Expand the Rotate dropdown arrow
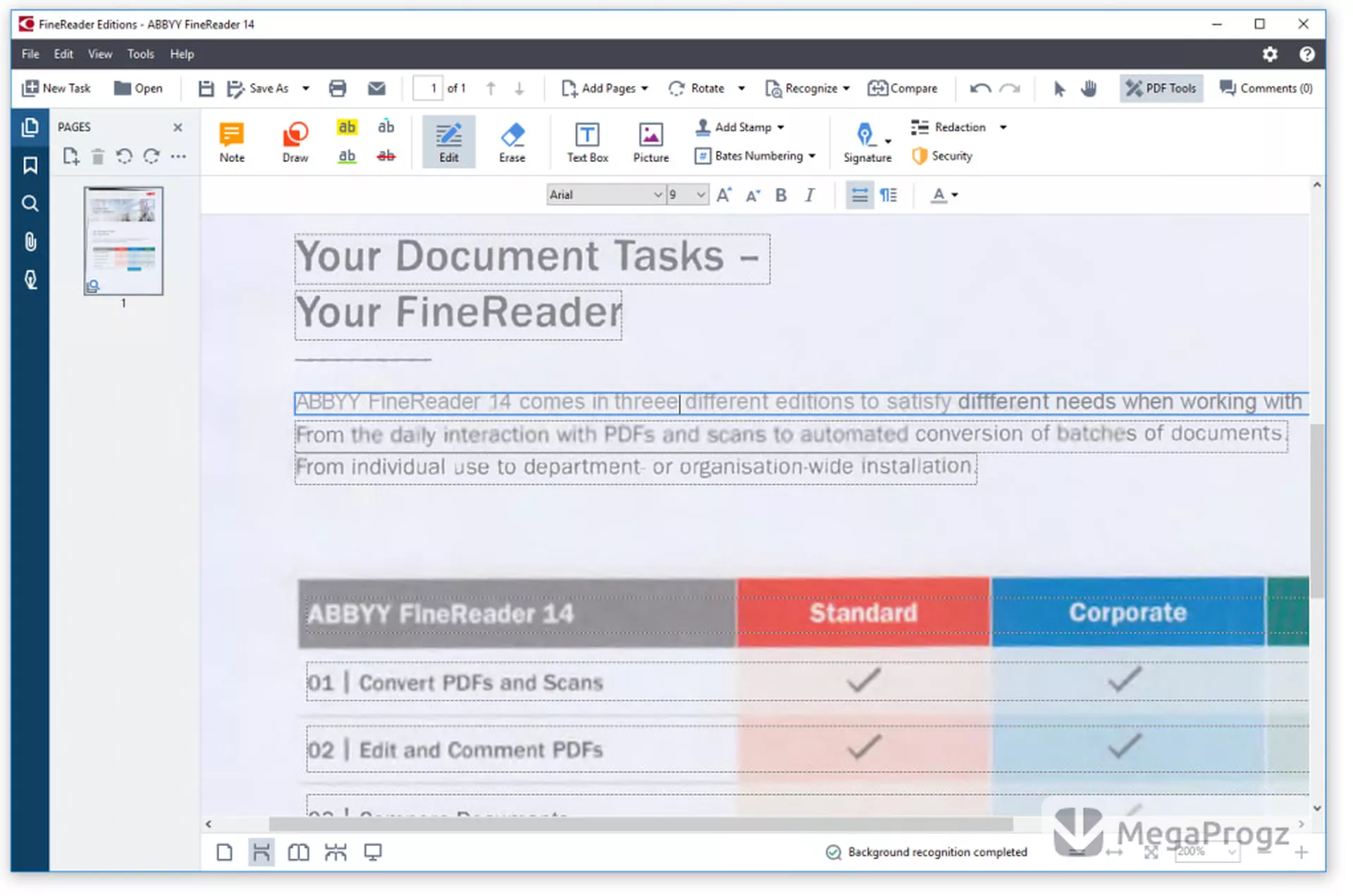The image size is (1353, 896). [741, 89]
